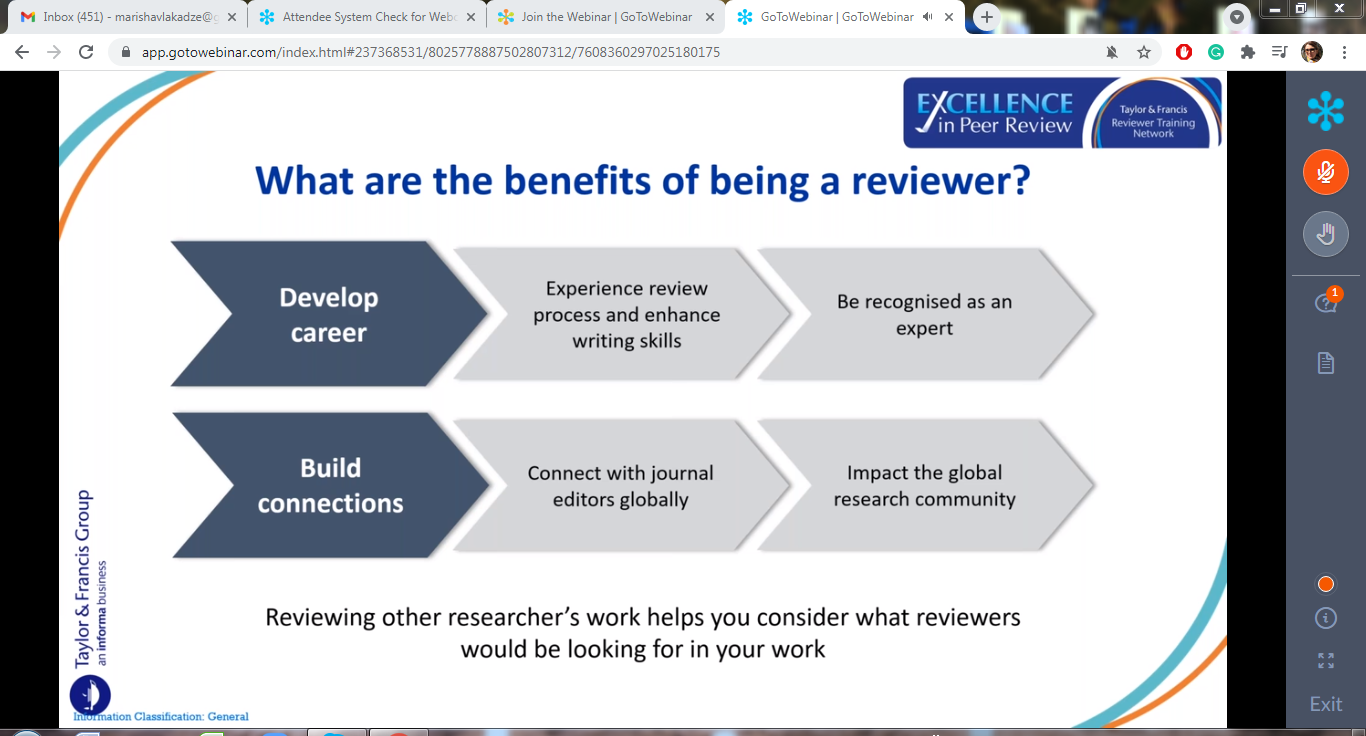The height and width of the screenshot is (736, 1366).
Task: View site information via padlock icon
Action: [x=126, y=53]
